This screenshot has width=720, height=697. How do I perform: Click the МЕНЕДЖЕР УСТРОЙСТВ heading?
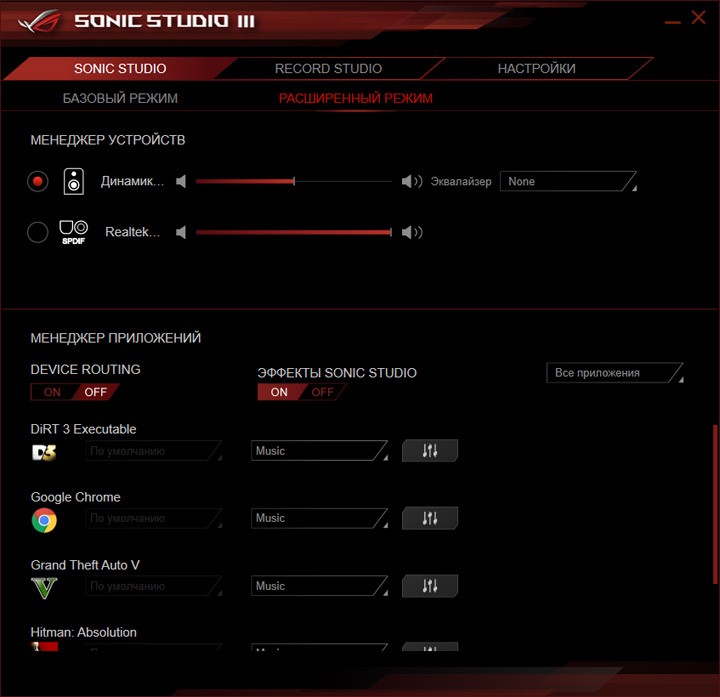pyautogui.click(x=107, y=140)
